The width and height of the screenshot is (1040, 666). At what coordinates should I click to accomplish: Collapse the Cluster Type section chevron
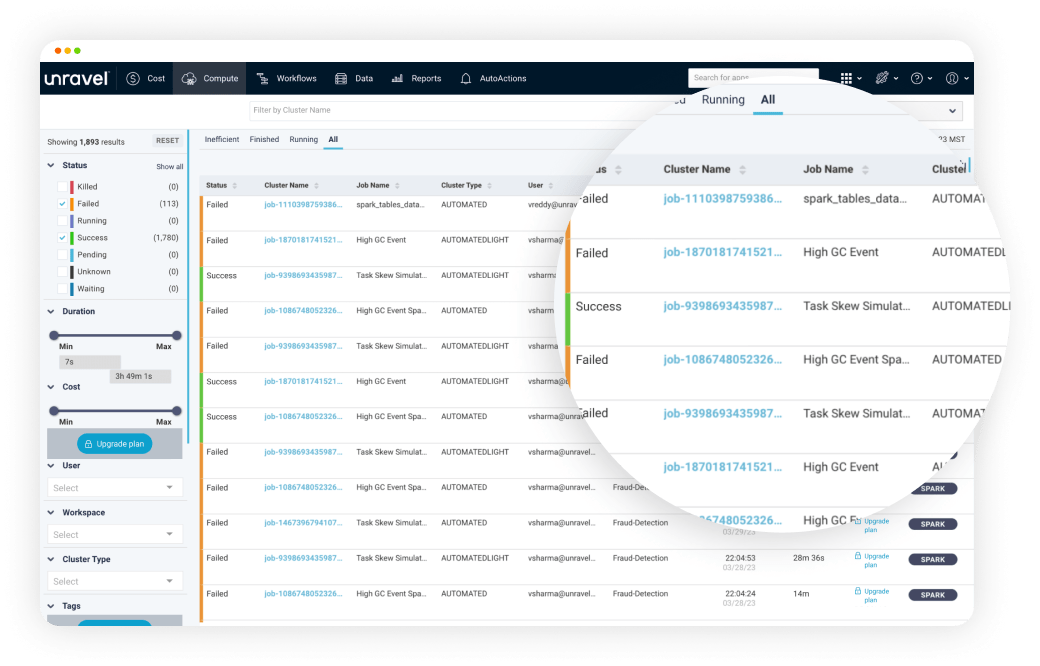click(51, 559)
